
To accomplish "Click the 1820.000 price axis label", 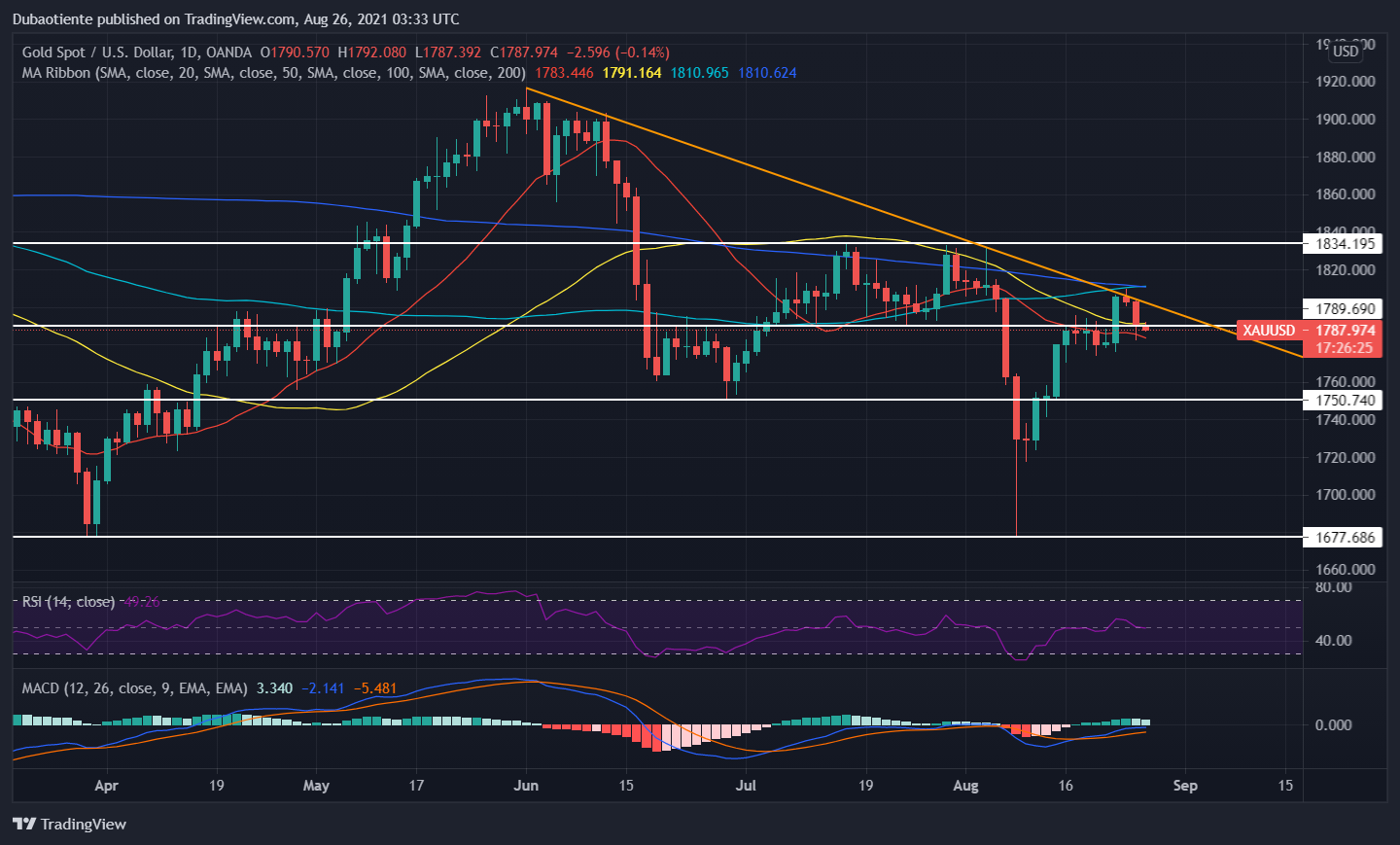I will 1346,270.
